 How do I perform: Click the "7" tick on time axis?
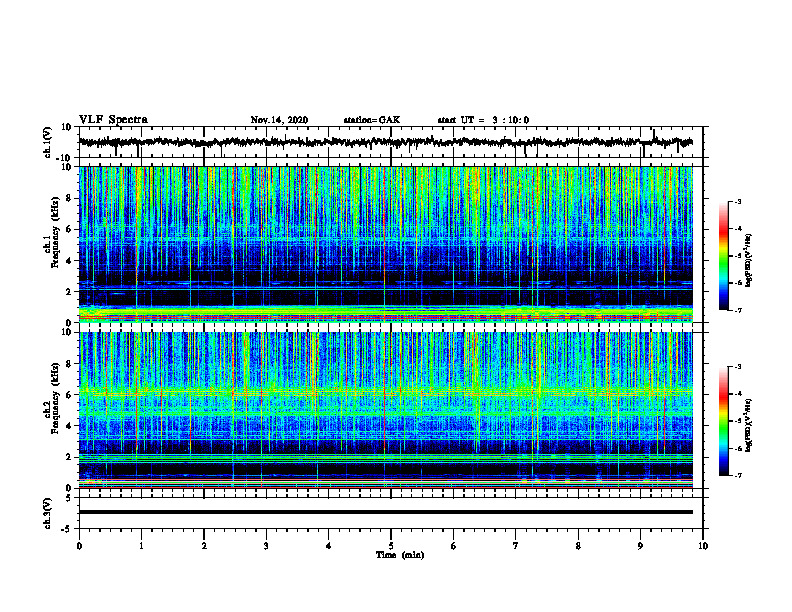(516, 546)
